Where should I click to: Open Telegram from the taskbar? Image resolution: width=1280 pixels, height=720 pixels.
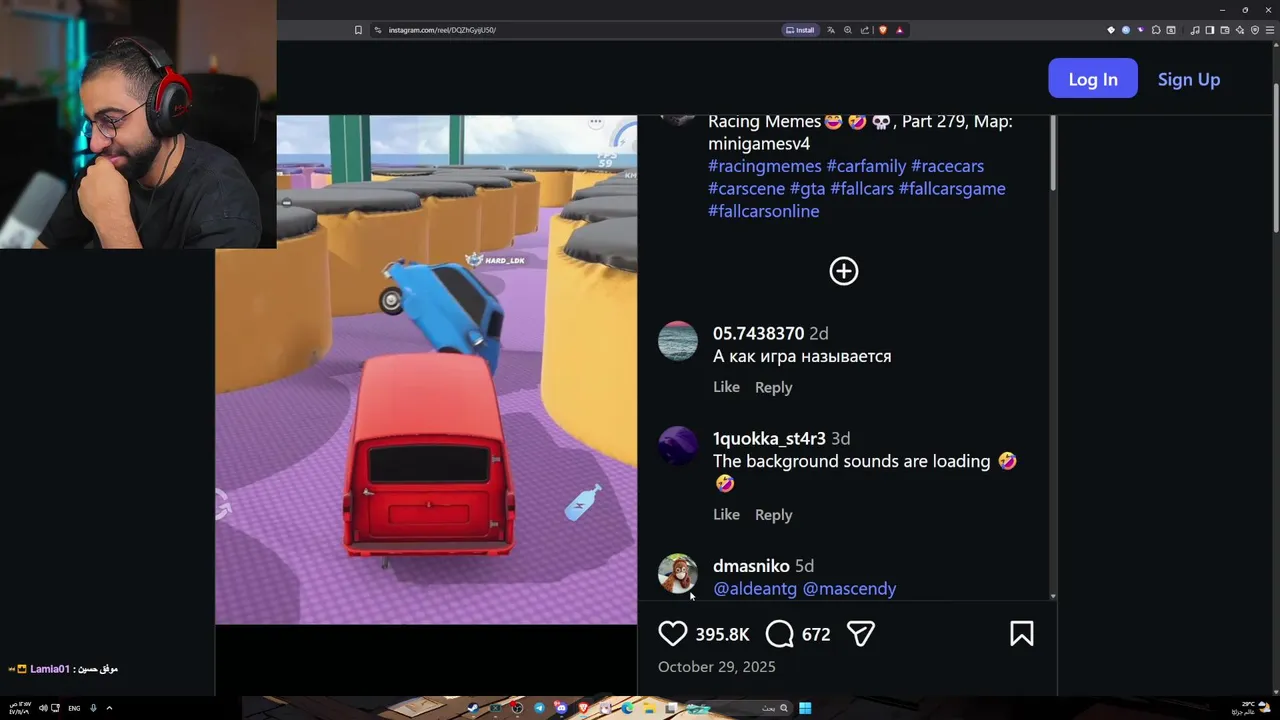539,708
